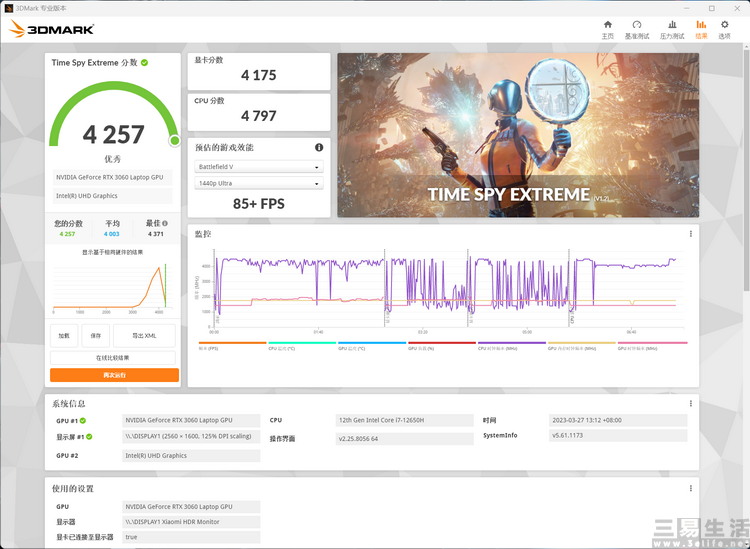Image resolution: width=750 pixels, height=549 pixels.
Task: Switch to the Results (结果) tab
Action: point(701,30)
